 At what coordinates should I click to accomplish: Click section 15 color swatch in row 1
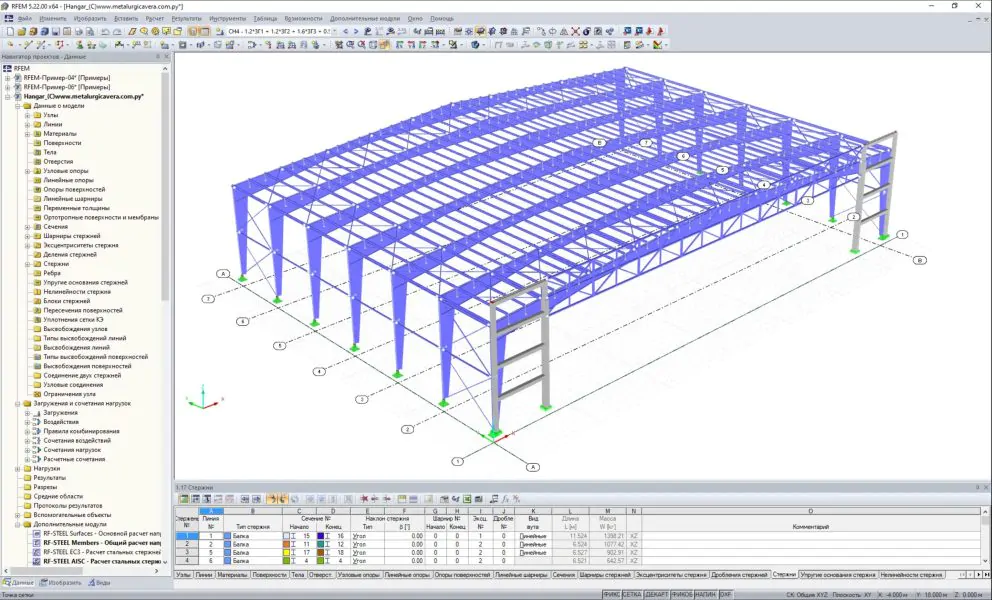coord(286,536)
